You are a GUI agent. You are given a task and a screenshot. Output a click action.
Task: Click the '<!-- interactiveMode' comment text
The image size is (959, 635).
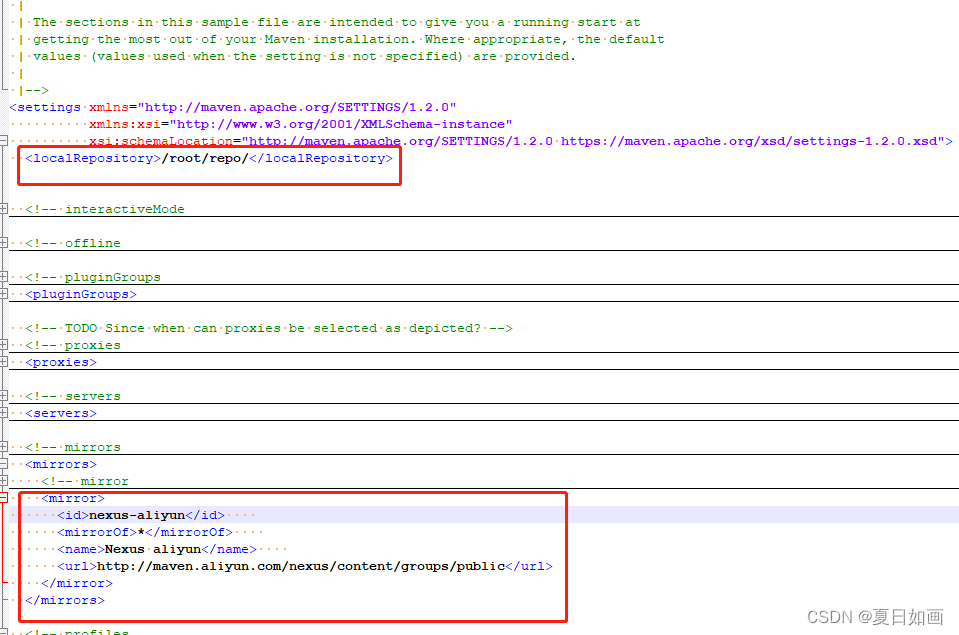click(105, 209)
